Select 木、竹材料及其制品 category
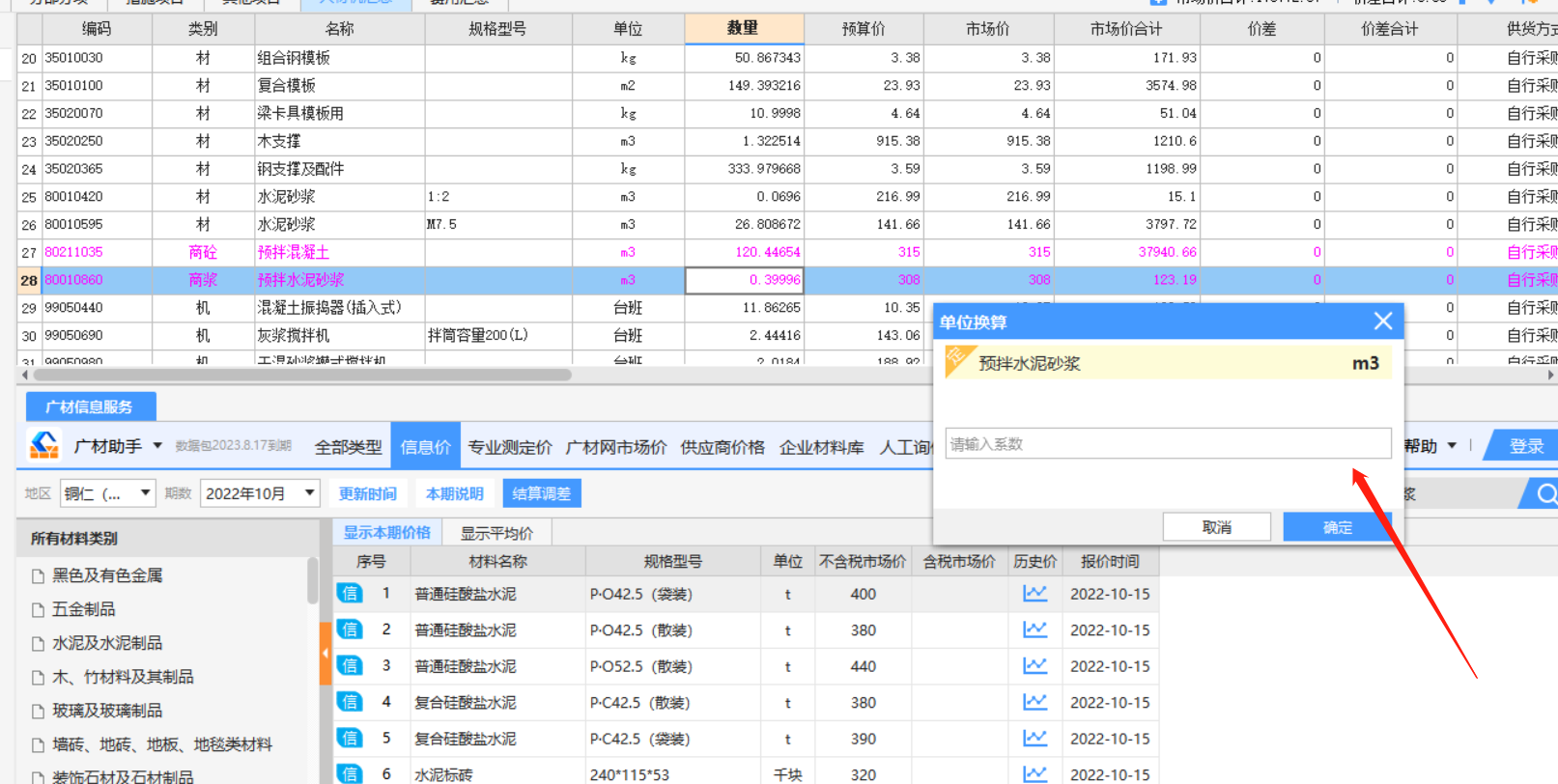1558x784 pixels. [x=123, y=677]
